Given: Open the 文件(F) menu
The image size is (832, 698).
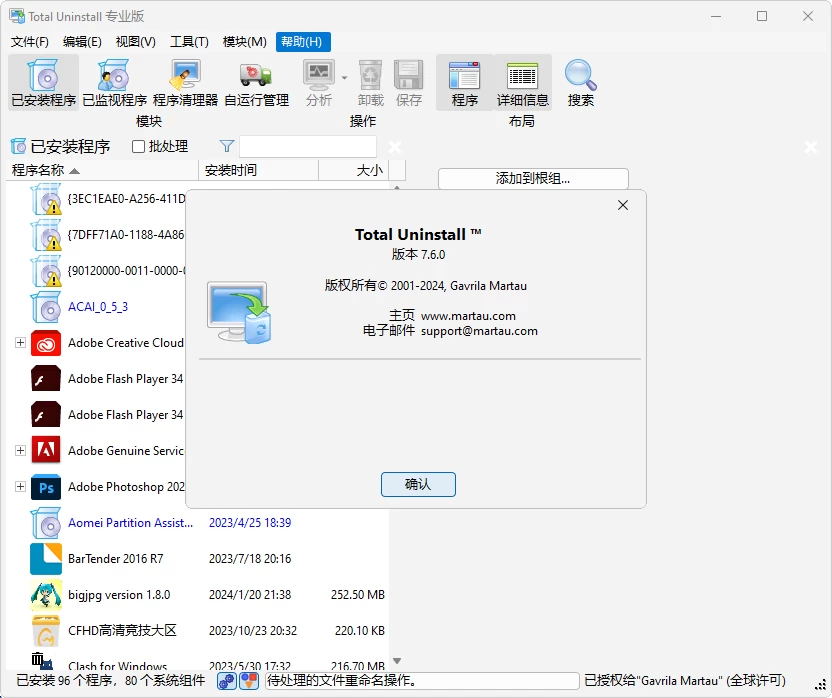Looking at the screenshot, I should point(30,42).
